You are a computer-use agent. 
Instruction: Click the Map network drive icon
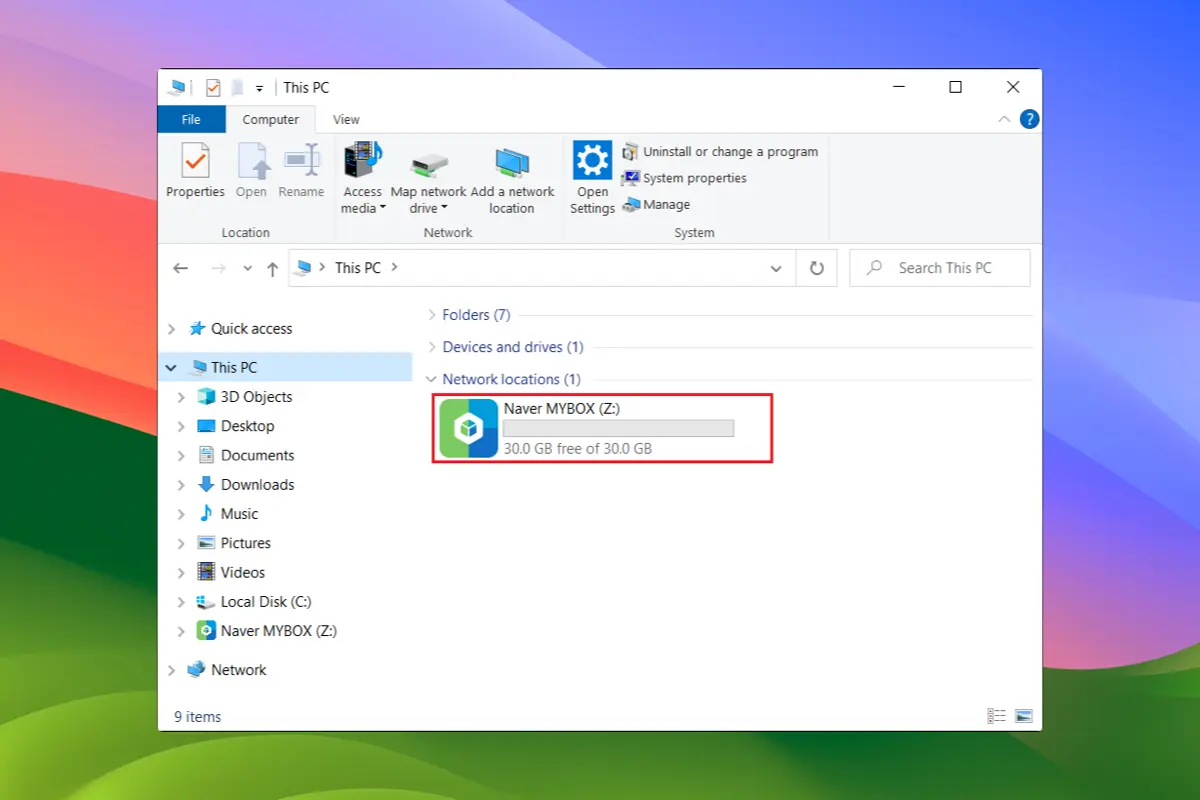pyautogui.click(x=429, y=163)
